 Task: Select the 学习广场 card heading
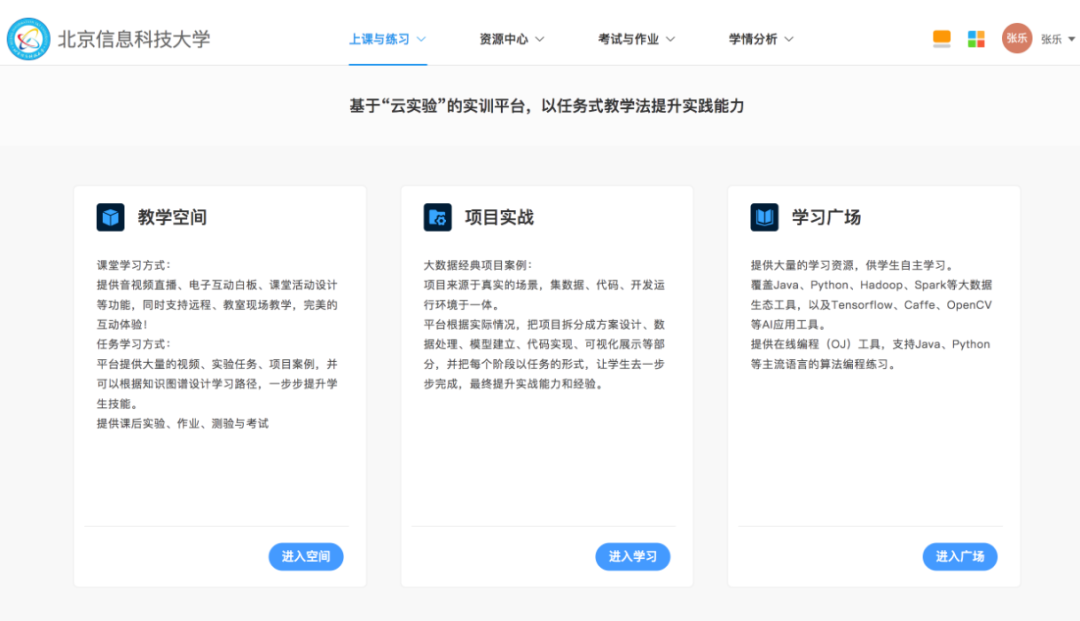(x=826, y=217)
